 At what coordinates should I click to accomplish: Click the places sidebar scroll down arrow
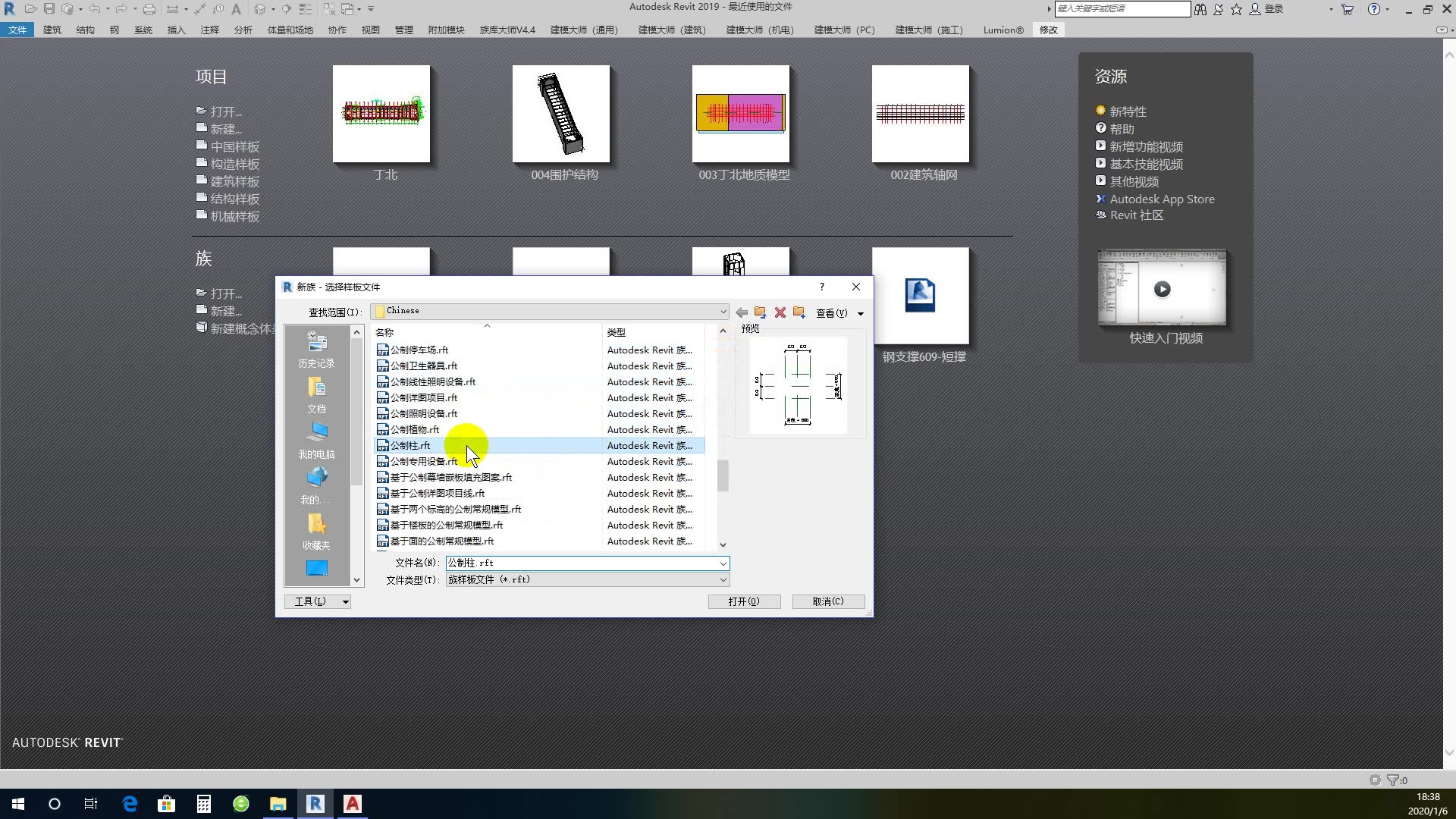[x=356, y=580]
